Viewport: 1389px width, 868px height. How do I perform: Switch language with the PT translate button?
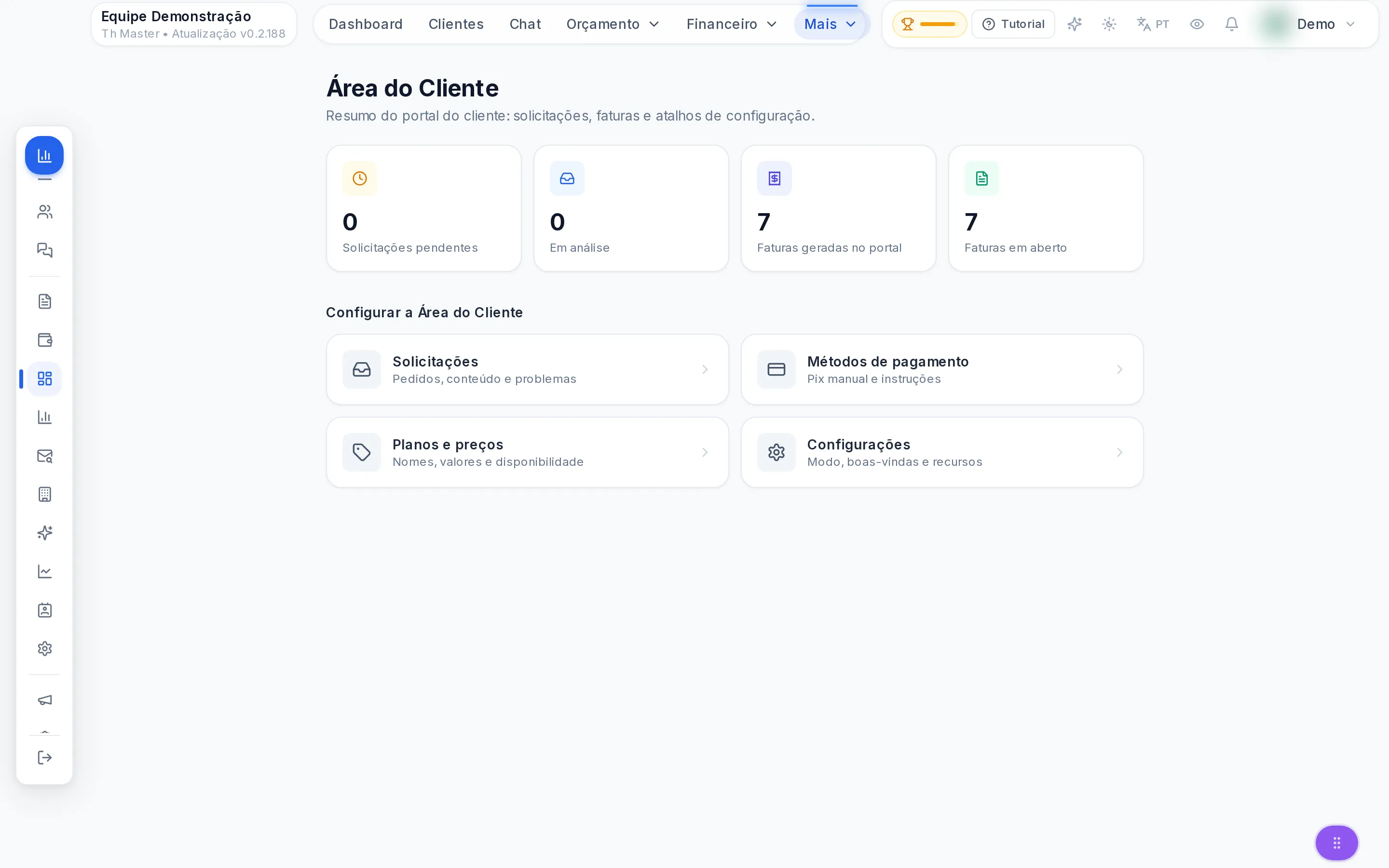pos(1153,24)
